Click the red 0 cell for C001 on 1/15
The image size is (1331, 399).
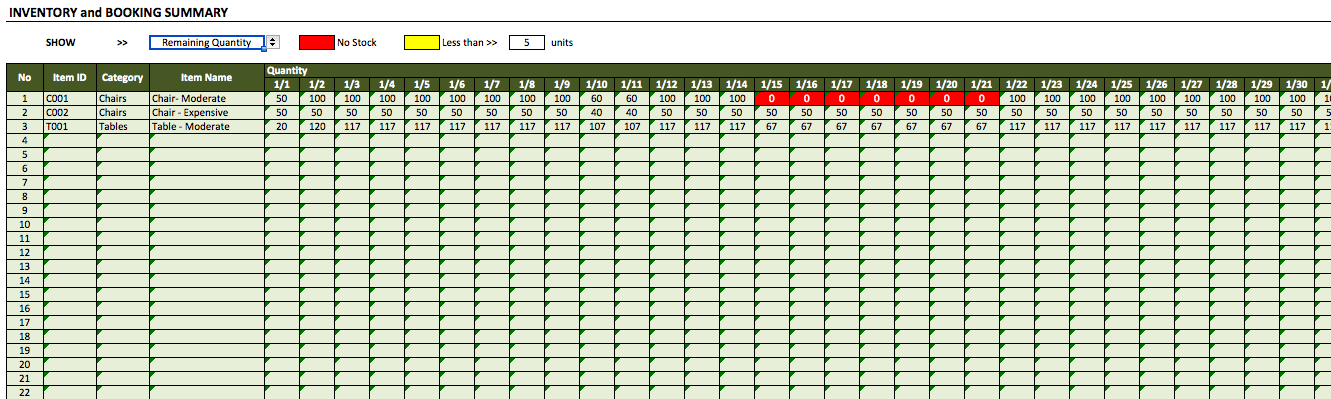[x=772, y=99]
